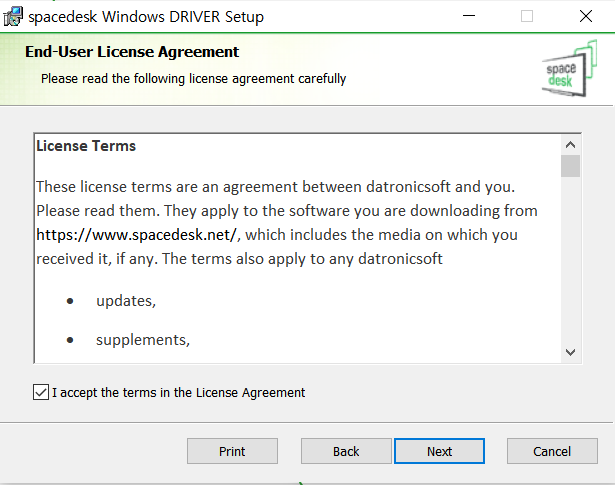Click the 'spacedesk Windows DRIVER Setup' title text
Viewport: 615px width, 485px height.
tap(146, 17)
